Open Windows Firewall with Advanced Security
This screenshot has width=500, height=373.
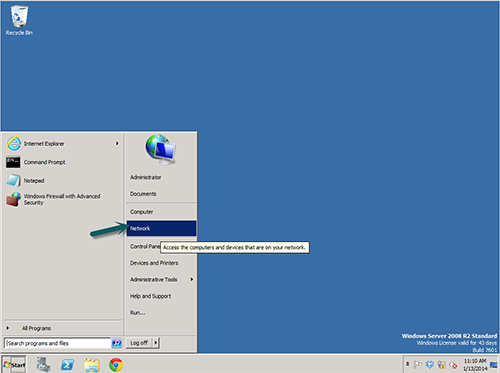[x=62, y=199]
